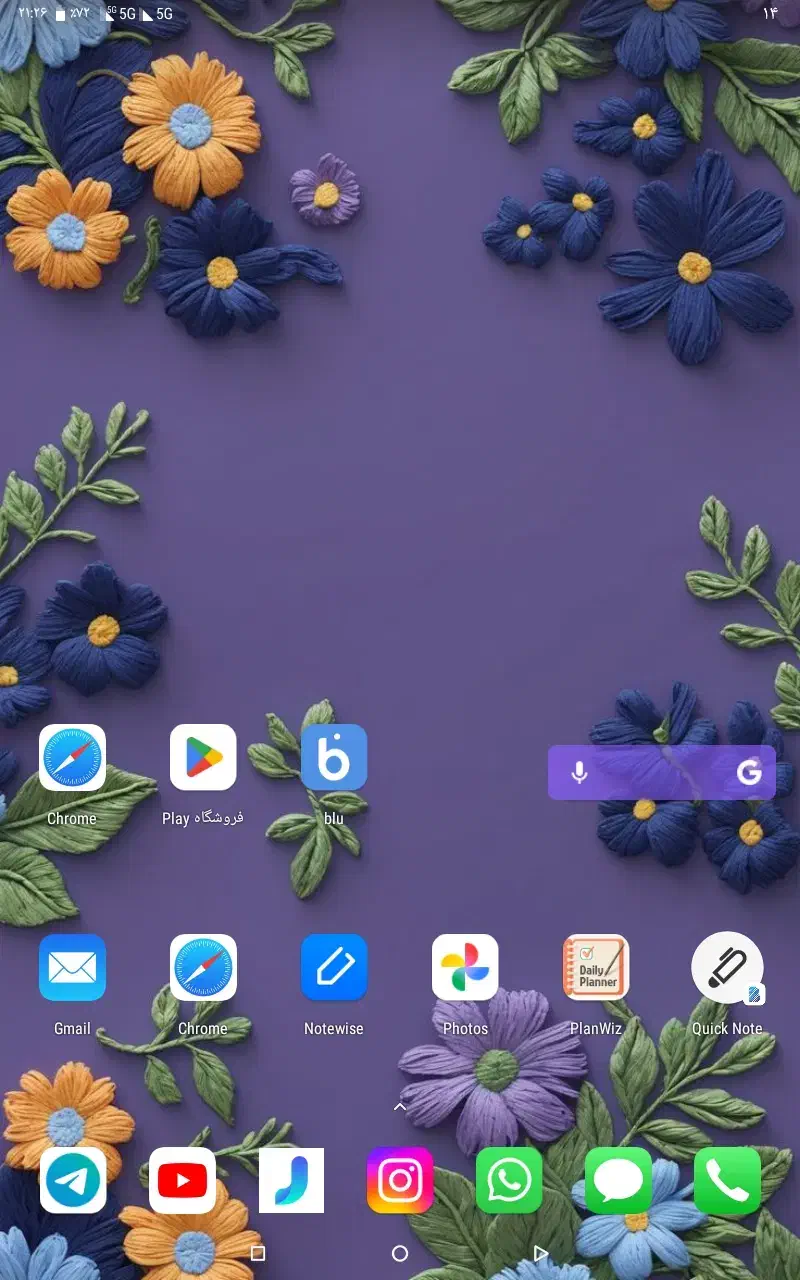Open the PlanWiz daily planner app
The image size is (800, 1280).
596,965
